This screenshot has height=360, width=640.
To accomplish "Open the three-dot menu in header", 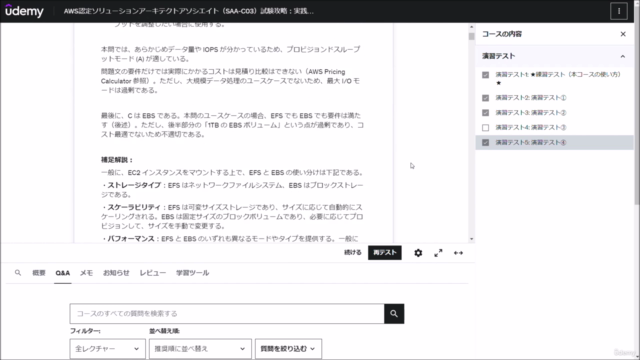I will point(619,11).
